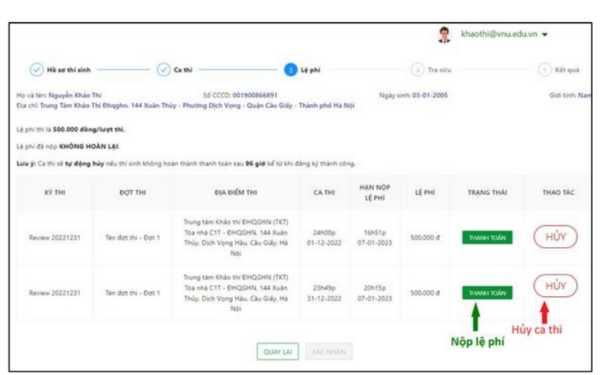The image size is (600, 375).
Task: Click the gender value Nam
Action: [x=584, y=95]
